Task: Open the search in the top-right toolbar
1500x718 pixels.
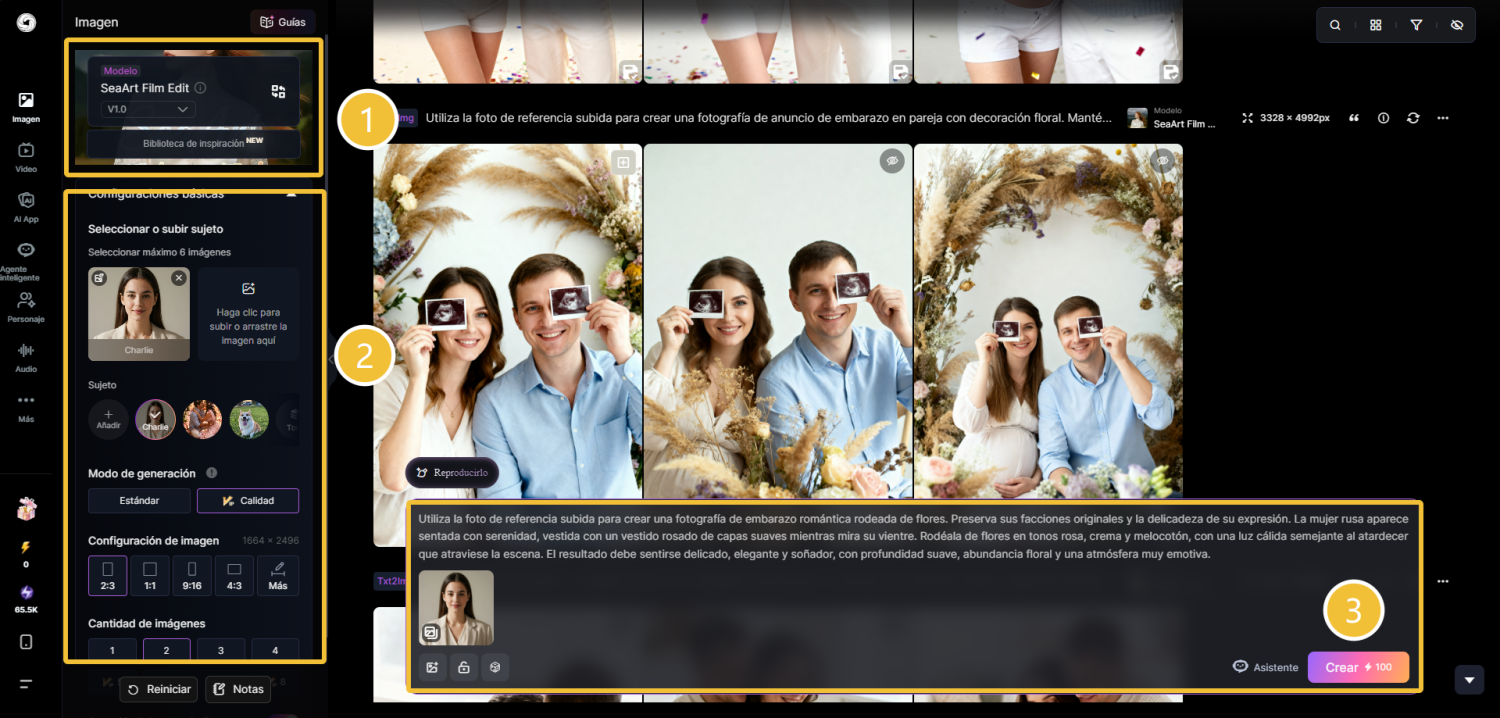Action: 1335,24
